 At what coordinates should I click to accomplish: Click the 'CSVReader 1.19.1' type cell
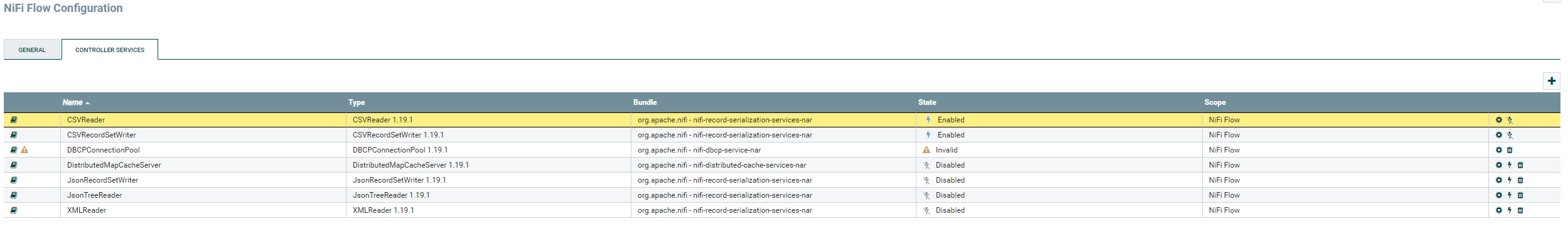488,120
